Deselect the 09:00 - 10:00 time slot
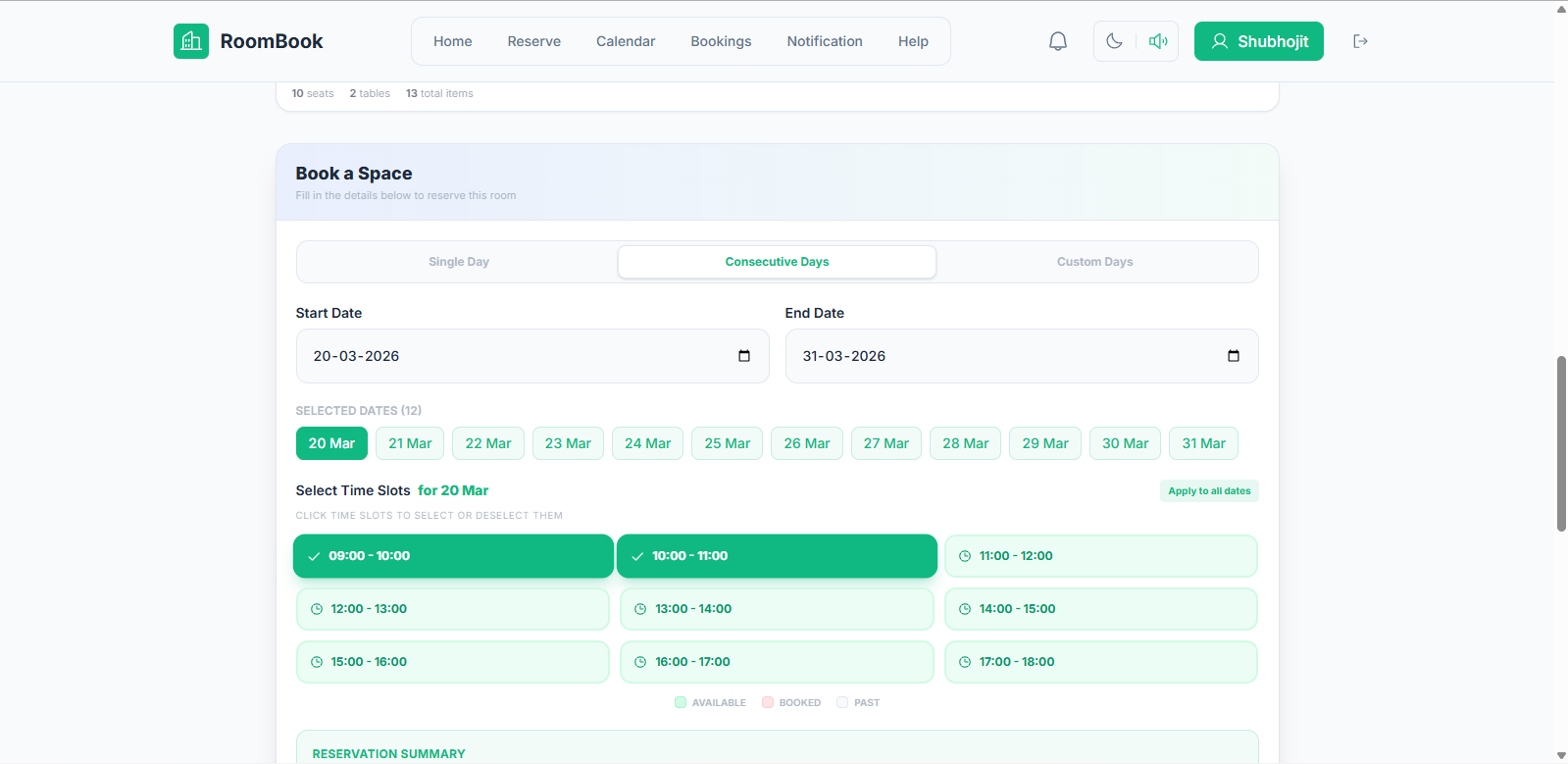The height and width of the screenshot is (764, 1568). click(x=453, y=556)
